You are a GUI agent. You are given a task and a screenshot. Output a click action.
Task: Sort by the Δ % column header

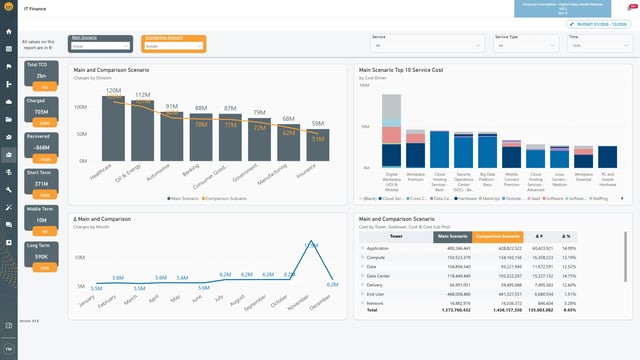click(566, 237)
